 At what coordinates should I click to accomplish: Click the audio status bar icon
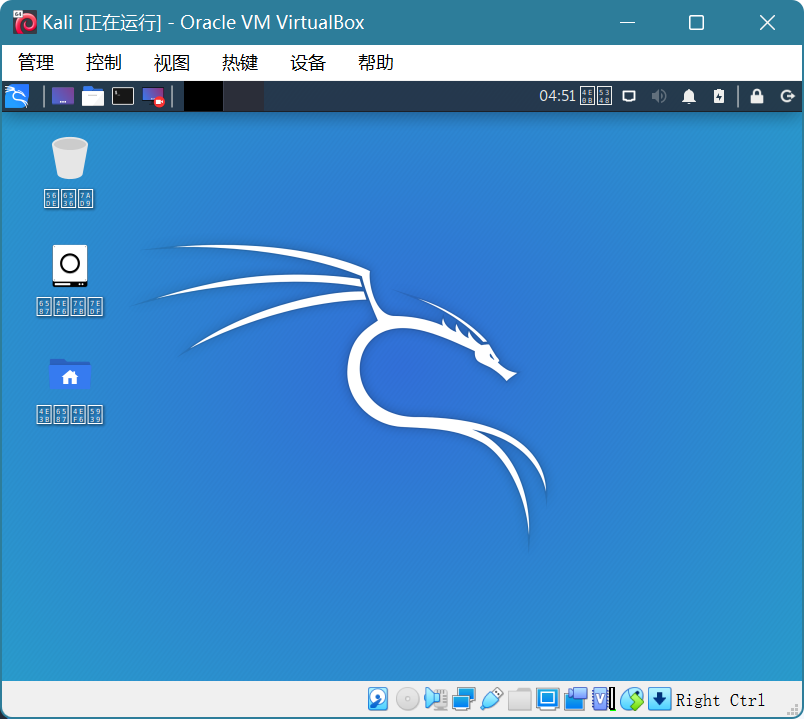coord(436,699)
